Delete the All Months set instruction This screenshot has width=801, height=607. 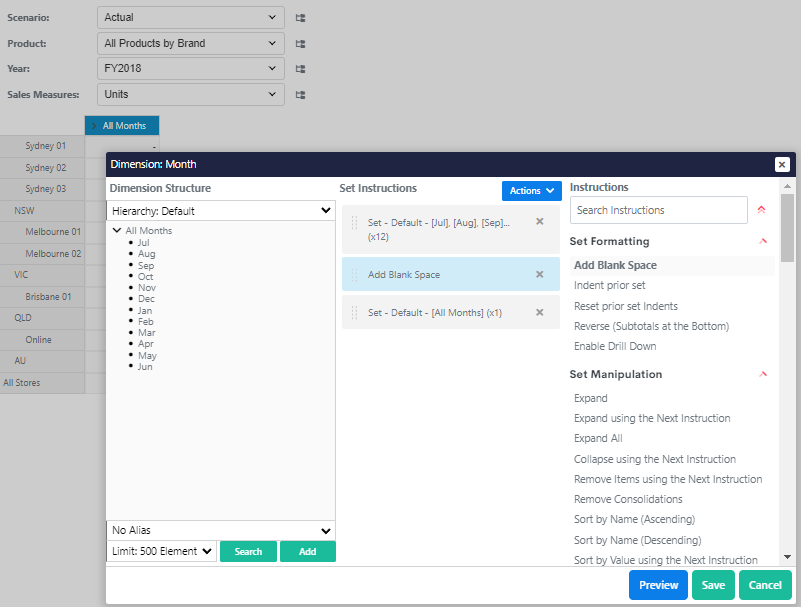point(540,312)
